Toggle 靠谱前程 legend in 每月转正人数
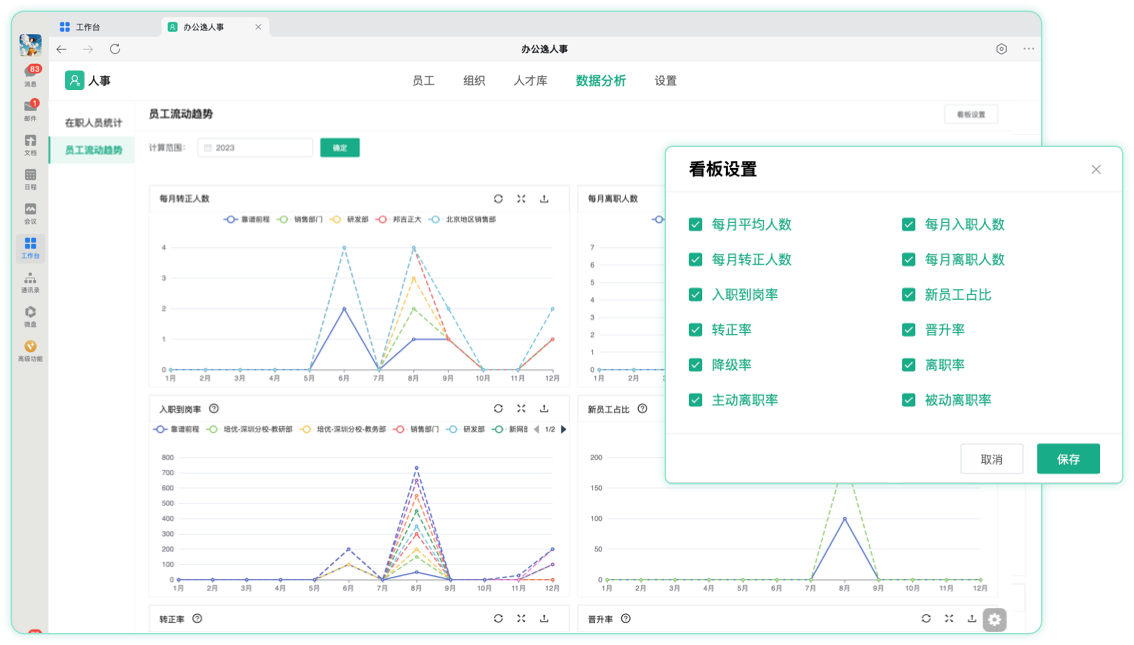Image resolution: width=1134 pixels, height=645 pixels. 247,219
